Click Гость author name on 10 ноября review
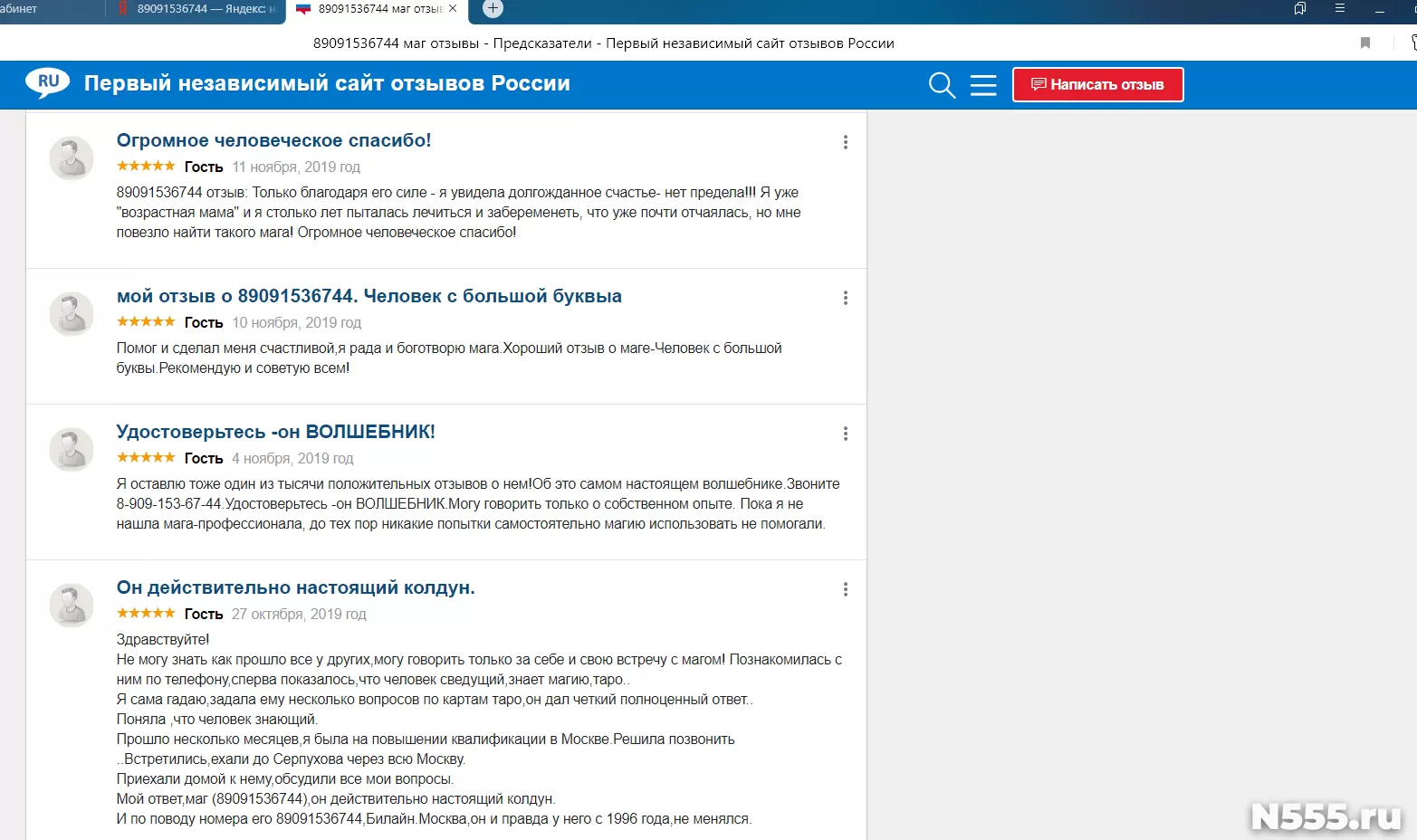 coord(204,322)
